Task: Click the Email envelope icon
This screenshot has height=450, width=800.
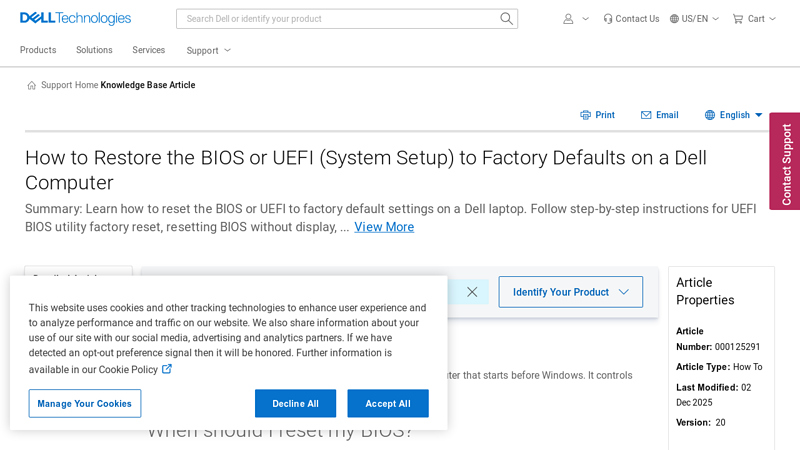Action: click(646, 115)
